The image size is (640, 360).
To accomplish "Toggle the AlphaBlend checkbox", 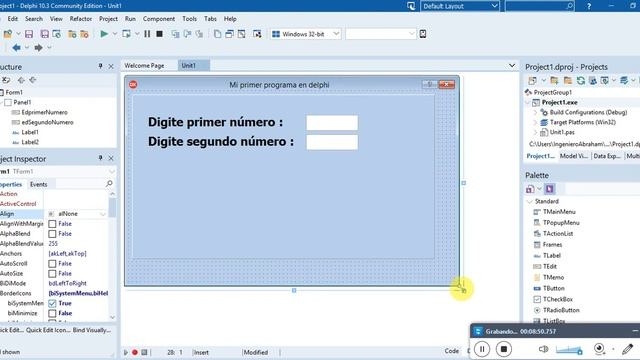I will click(52, 234).
